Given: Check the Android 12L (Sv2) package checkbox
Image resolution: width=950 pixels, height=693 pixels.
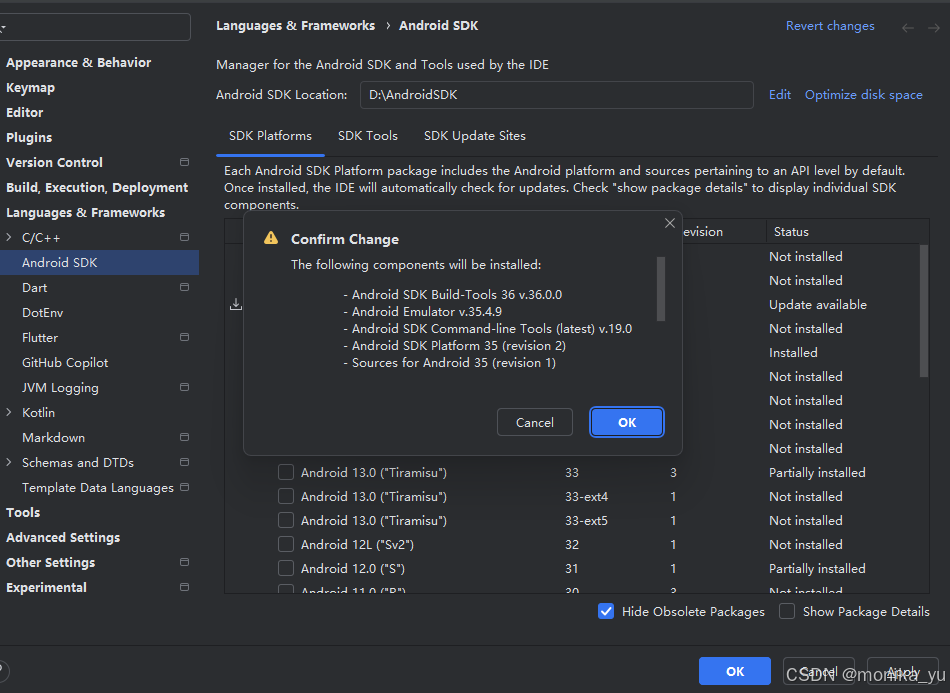Looking at the screenshot, I should coord(286,544).
